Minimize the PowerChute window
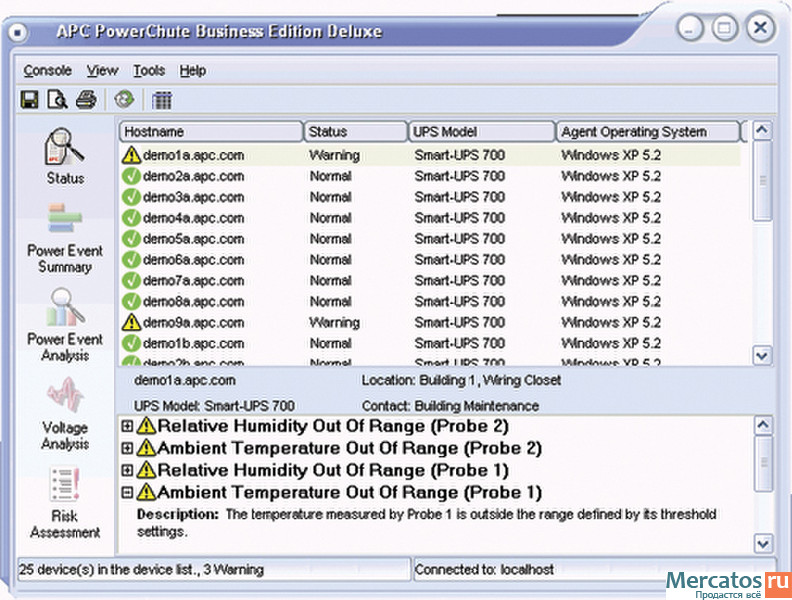The height and width of the screenshot is (600, 792). pos(689,27)
